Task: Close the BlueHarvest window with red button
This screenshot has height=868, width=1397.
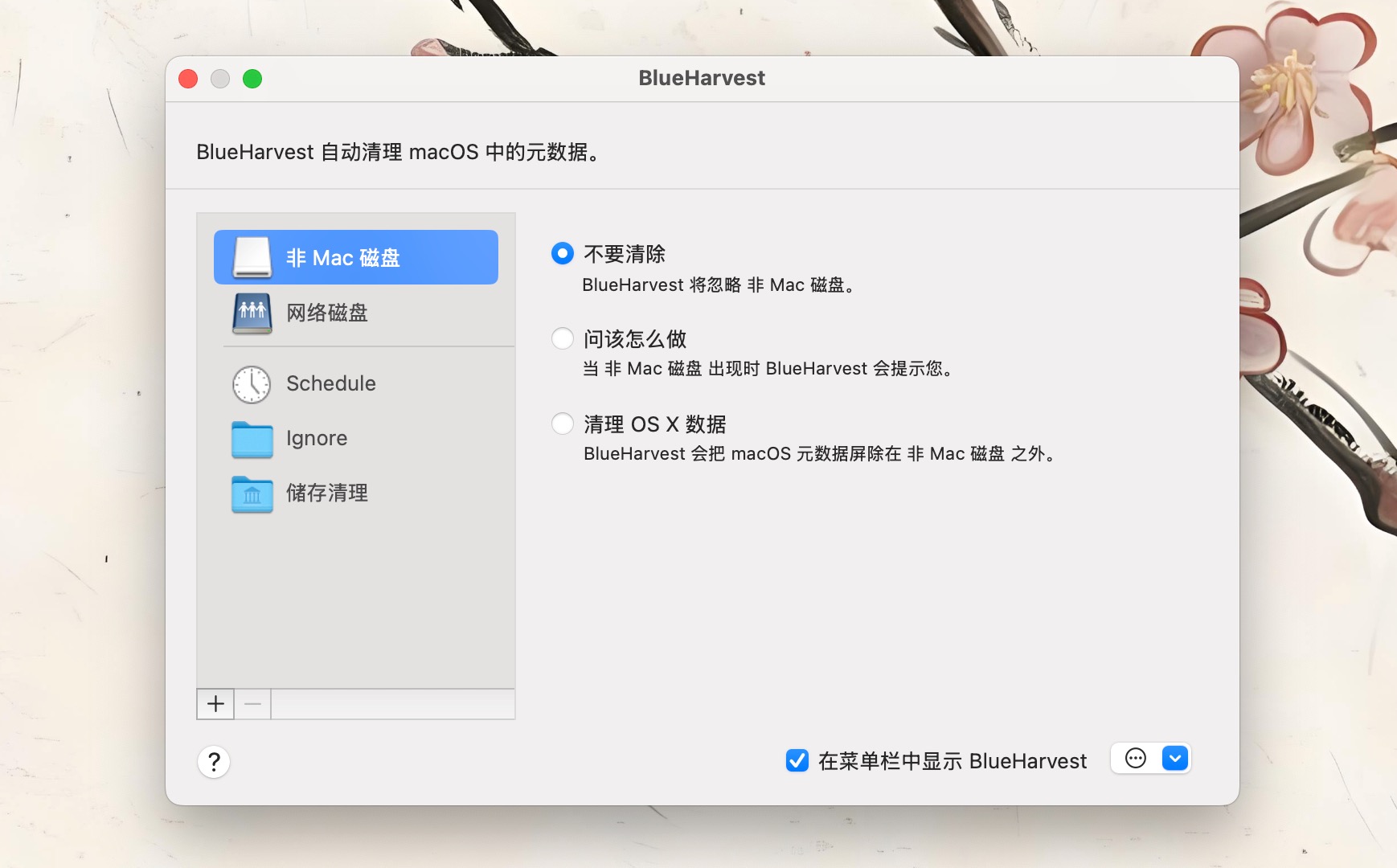Action: pyautogui.click(x=188, y=79)
